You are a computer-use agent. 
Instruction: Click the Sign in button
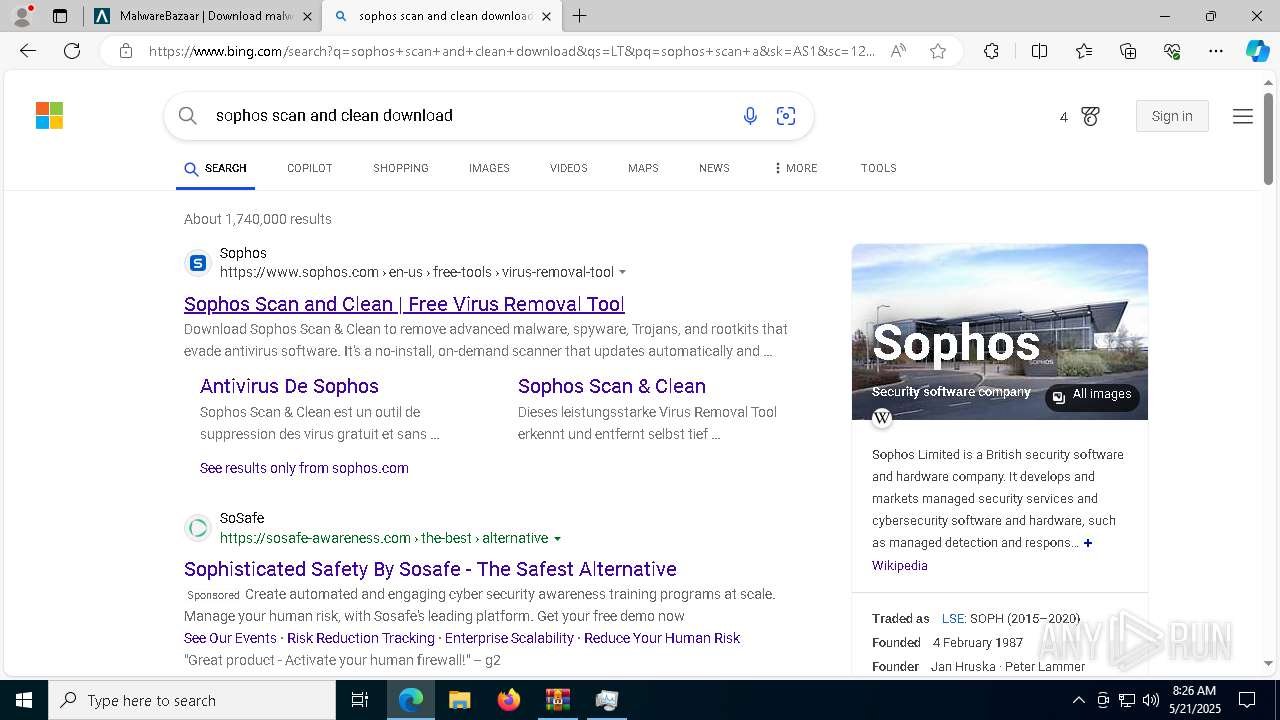pyautogui.click(x=1172, y=116)
